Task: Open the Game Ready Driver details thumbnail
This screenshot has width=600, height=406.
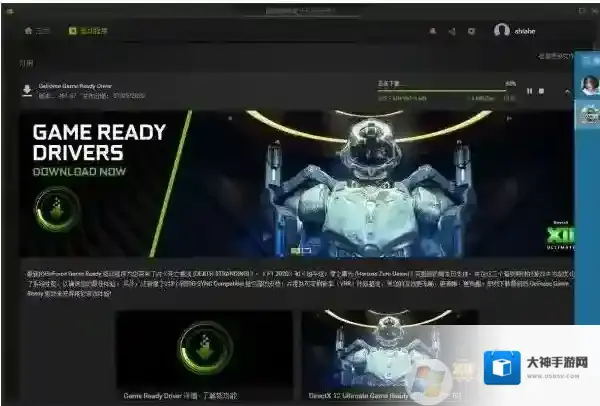Action: coord(203,354)
